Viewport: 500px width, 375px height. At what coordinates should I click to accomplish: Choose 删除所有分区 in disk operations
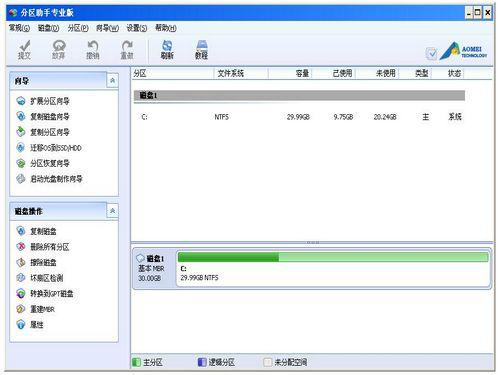click(50, 247)
